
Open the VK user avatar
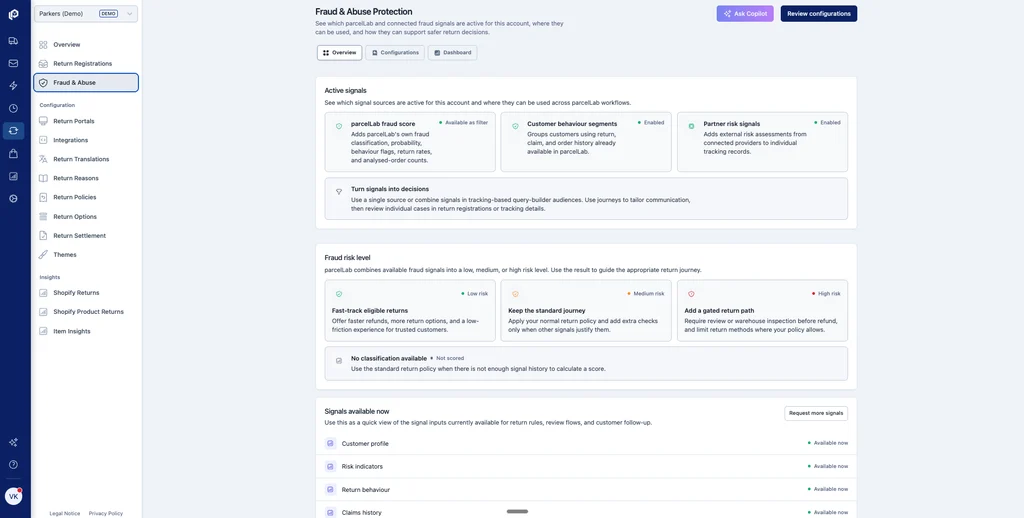tap(13, 496)
